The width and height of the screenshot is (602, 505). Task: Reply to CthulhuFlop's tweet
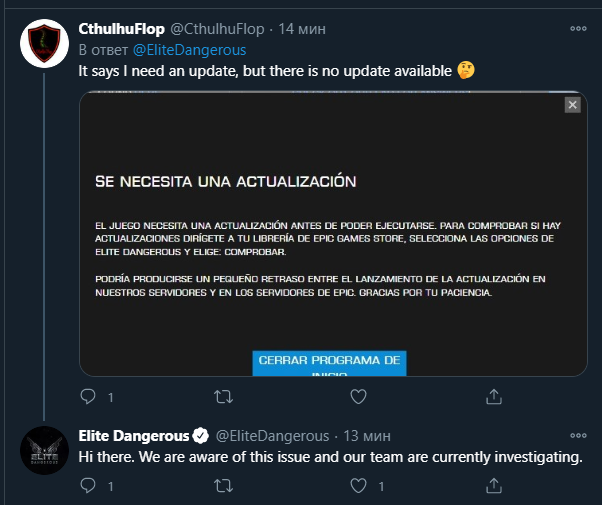coord(88,396)
